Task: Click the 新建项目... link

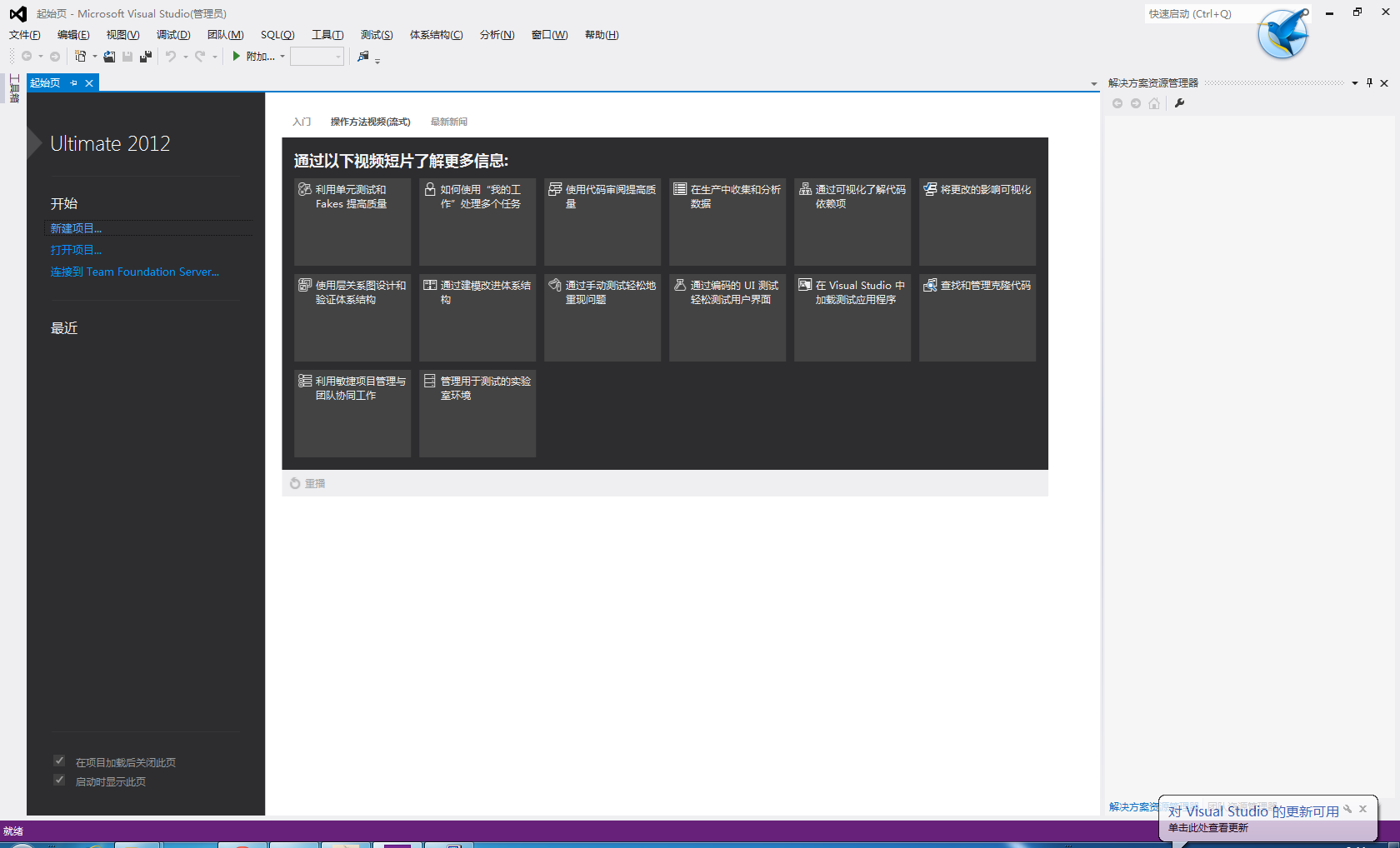Action: (x=76, y=228)
